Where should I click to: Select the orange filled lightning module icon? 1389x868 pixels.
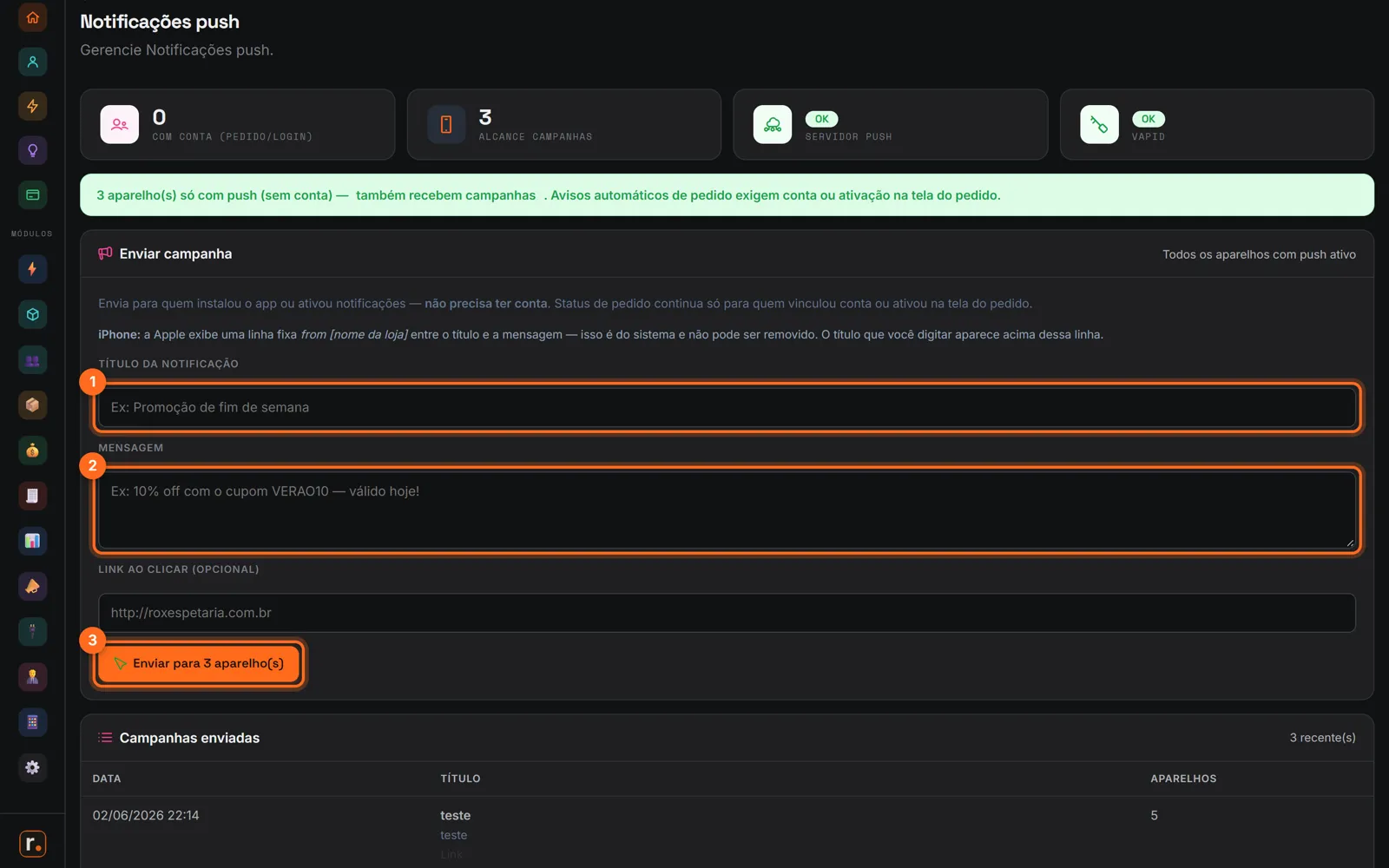click(x=32, y=269)
